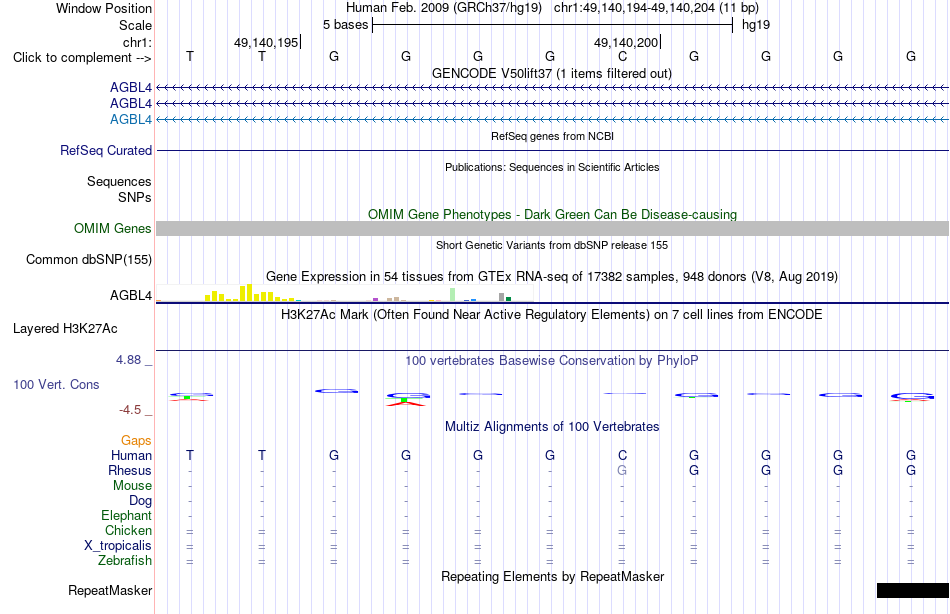Click the light-blue AGBL4 transcript label
This screenshot has width=950, height=614.
click(x=131, y=119)
